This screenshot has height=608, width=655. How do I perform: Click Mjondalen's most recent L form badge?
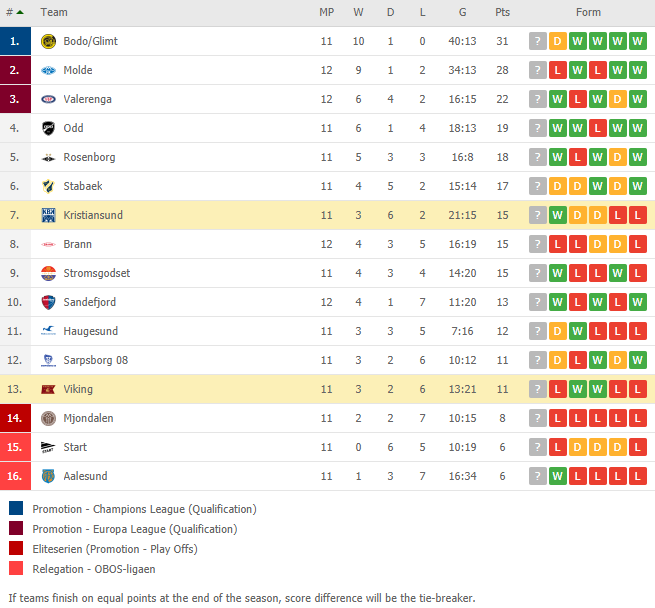[558, 418]
